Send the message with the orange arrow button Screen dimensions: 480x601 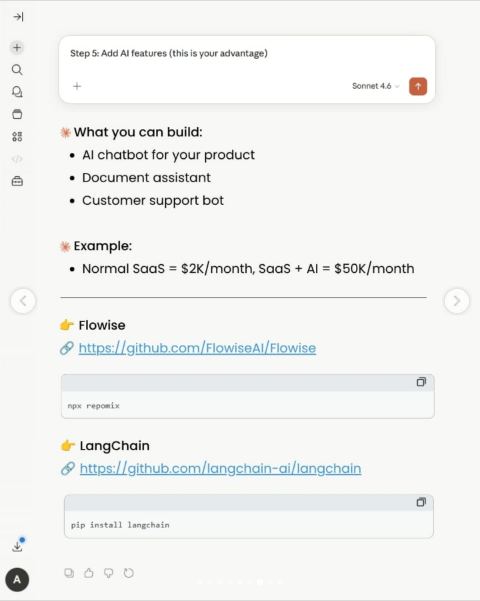[418, 86]
